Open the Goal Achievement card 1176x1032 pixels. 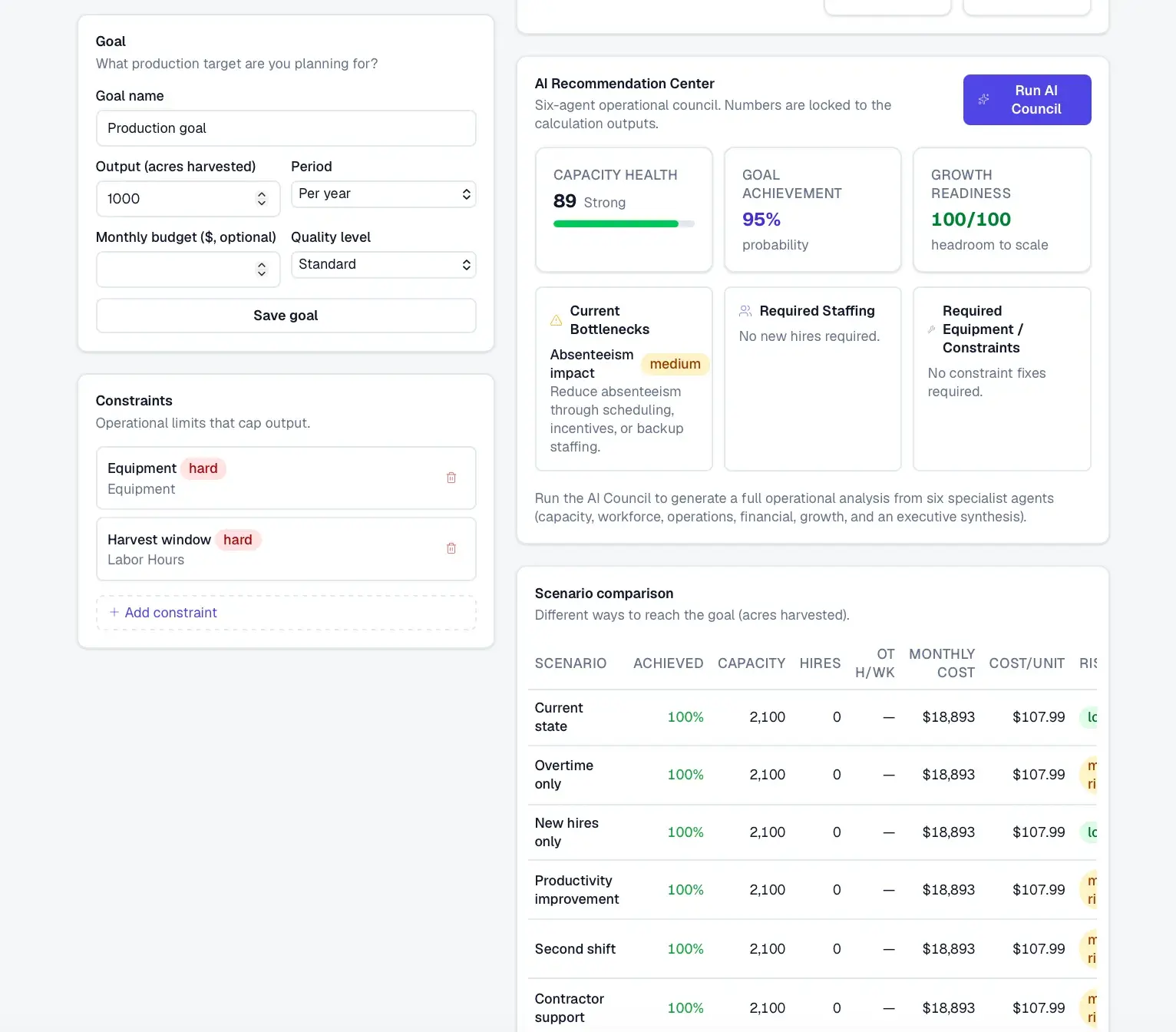(x=812, y=210)
